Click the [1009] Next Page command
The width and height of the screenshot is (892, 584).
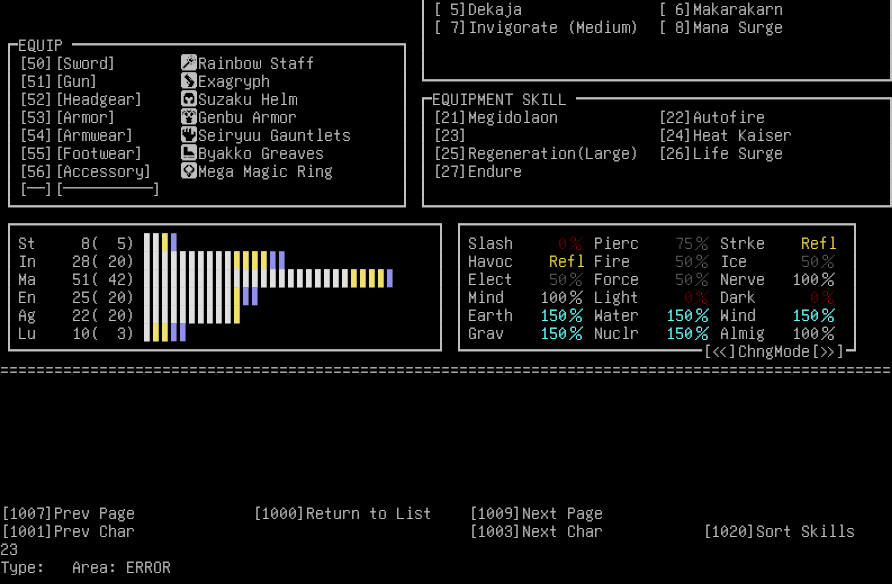tap(536, 513)
